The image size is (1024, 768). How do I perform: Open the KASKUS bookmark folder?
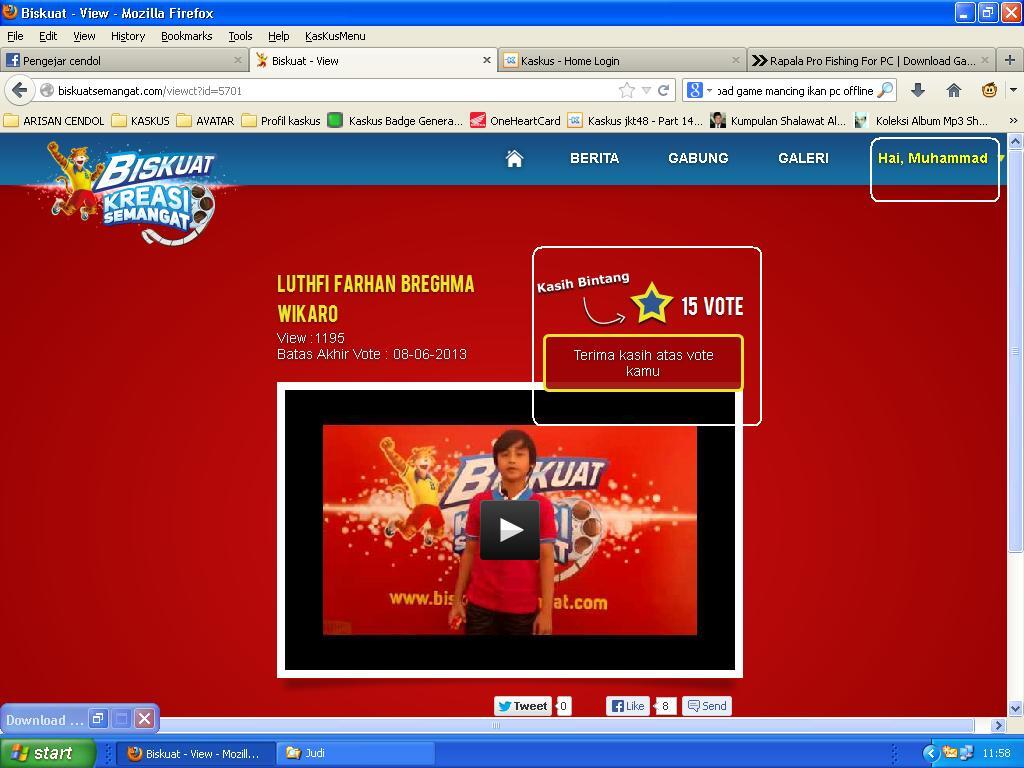tap(140, 121)
